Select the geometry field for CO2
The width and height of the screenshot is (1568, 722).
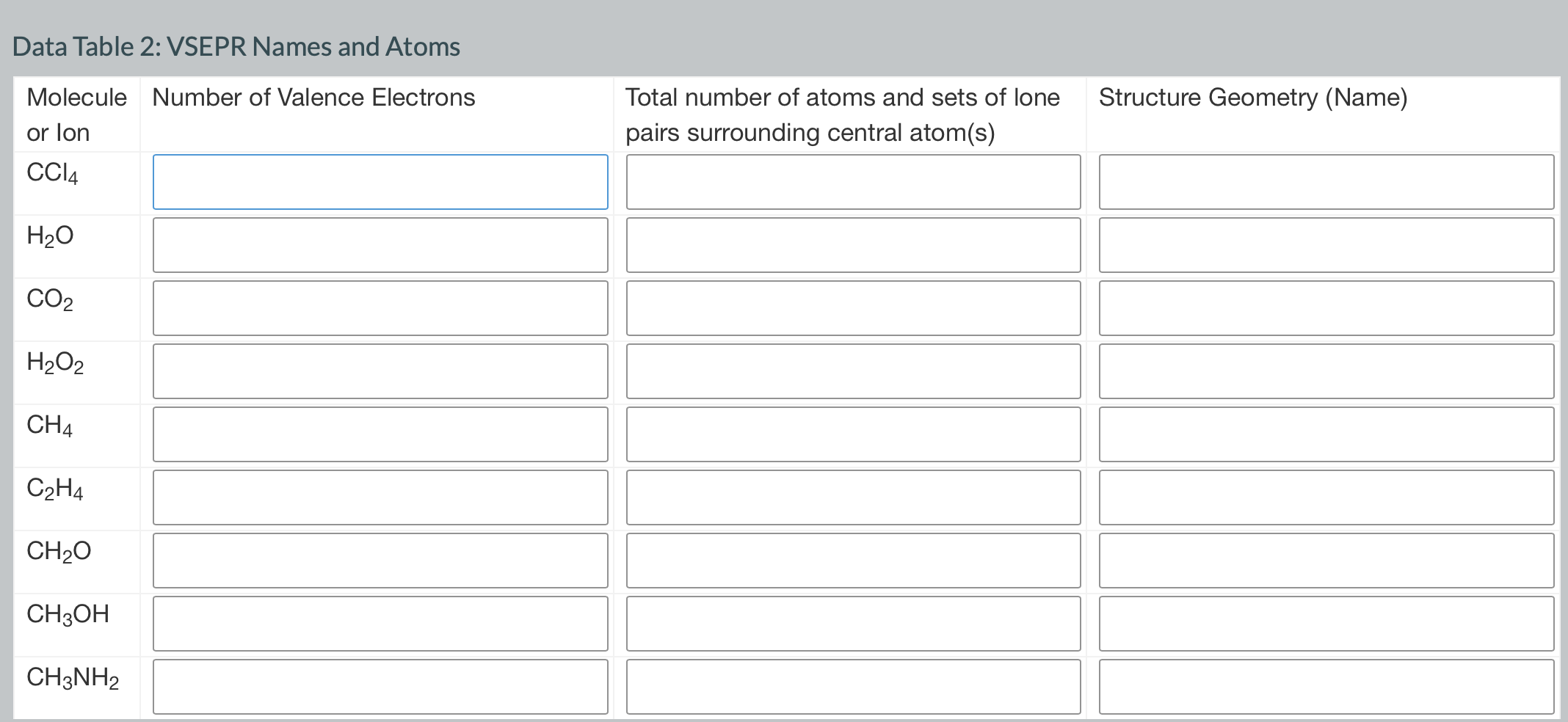click(1326, 307)
